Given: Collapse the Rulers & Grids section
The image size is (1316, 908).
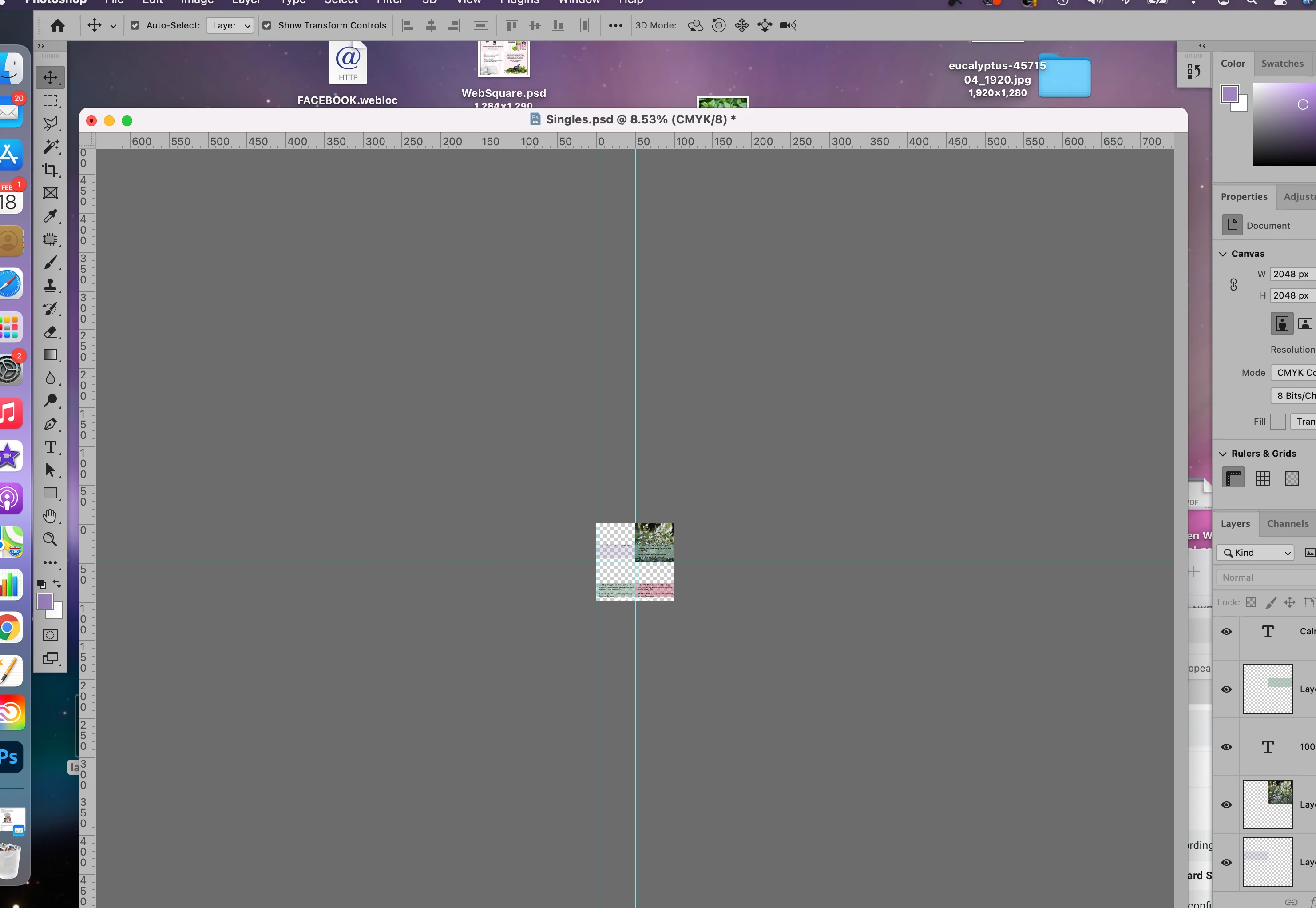Looking at the screenshot, I should point(1223,454).
